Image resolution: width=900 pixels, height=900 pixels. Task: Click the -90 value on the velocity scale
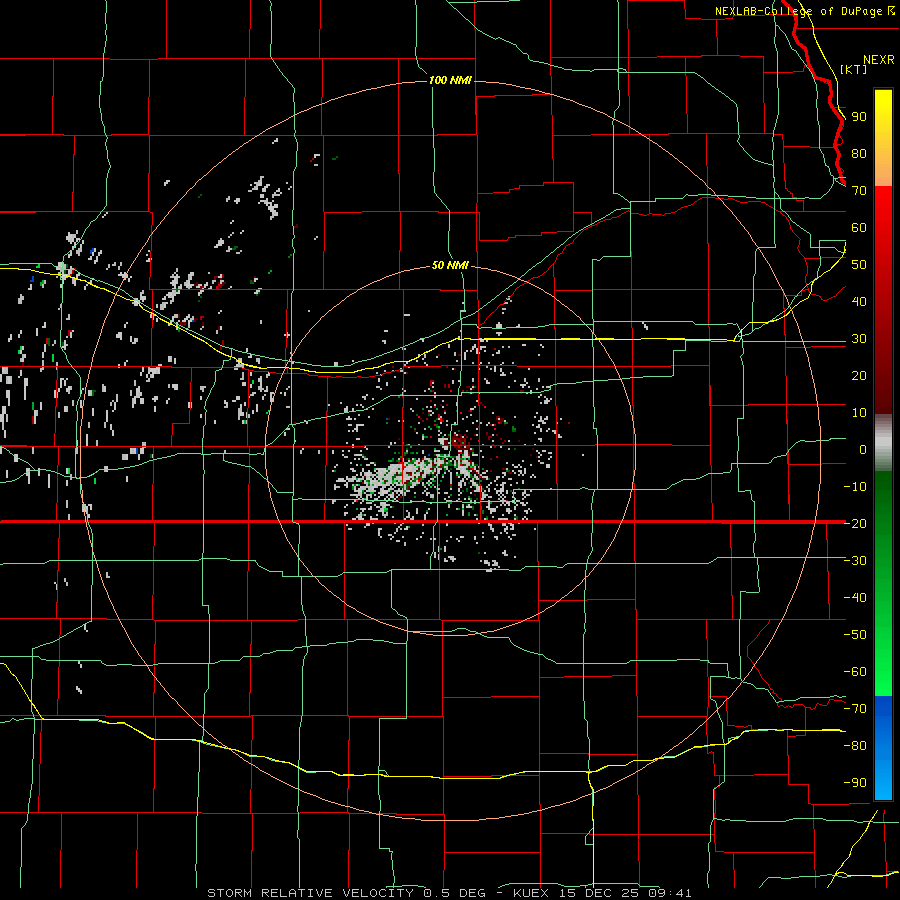[x=855, y=783]
